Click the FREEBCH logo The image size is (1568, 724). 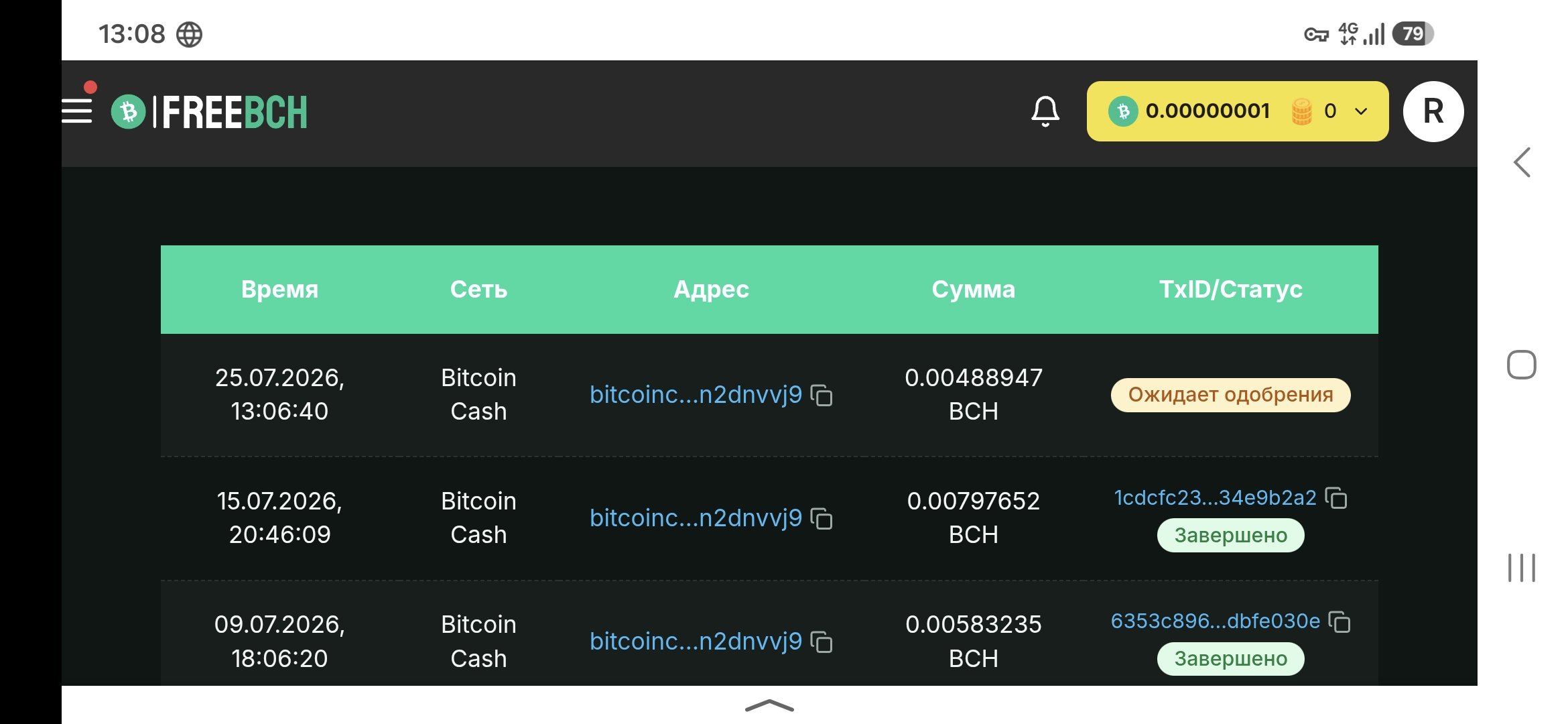pyautogui.click(x=209, y=112)
